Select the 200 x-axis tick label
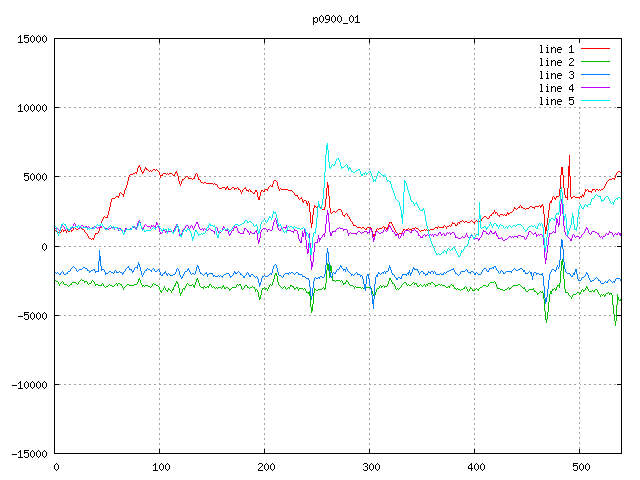 (x=265, y=466)
